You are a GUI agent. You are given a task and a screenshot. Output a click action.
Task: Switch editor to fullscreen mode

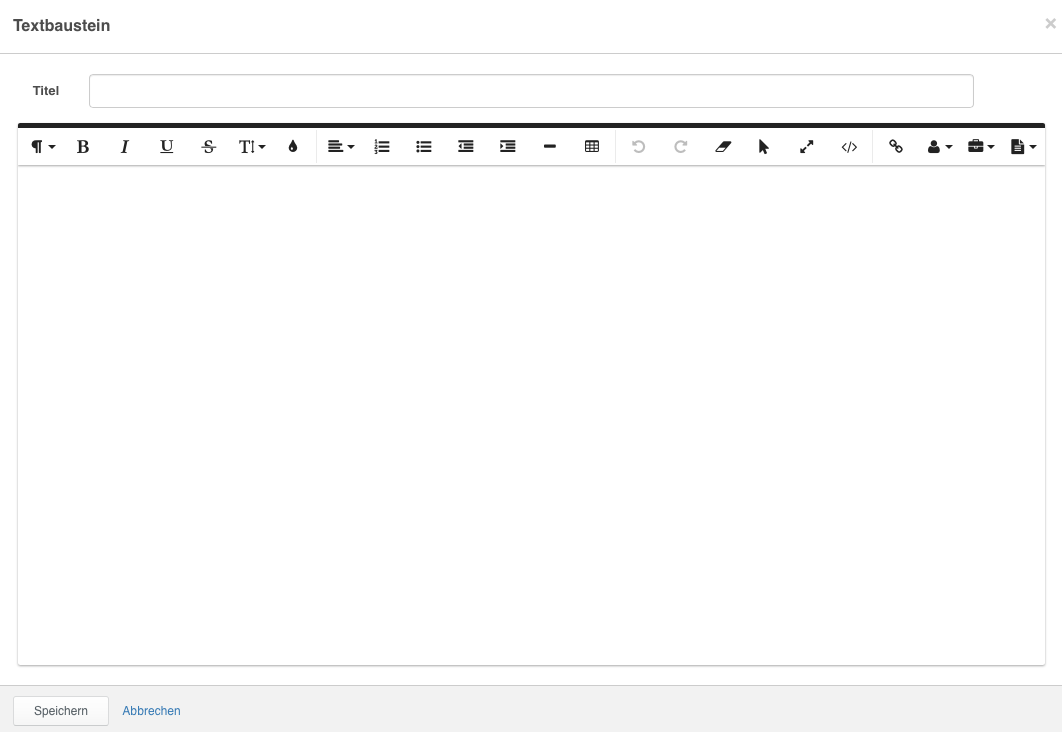807,147
